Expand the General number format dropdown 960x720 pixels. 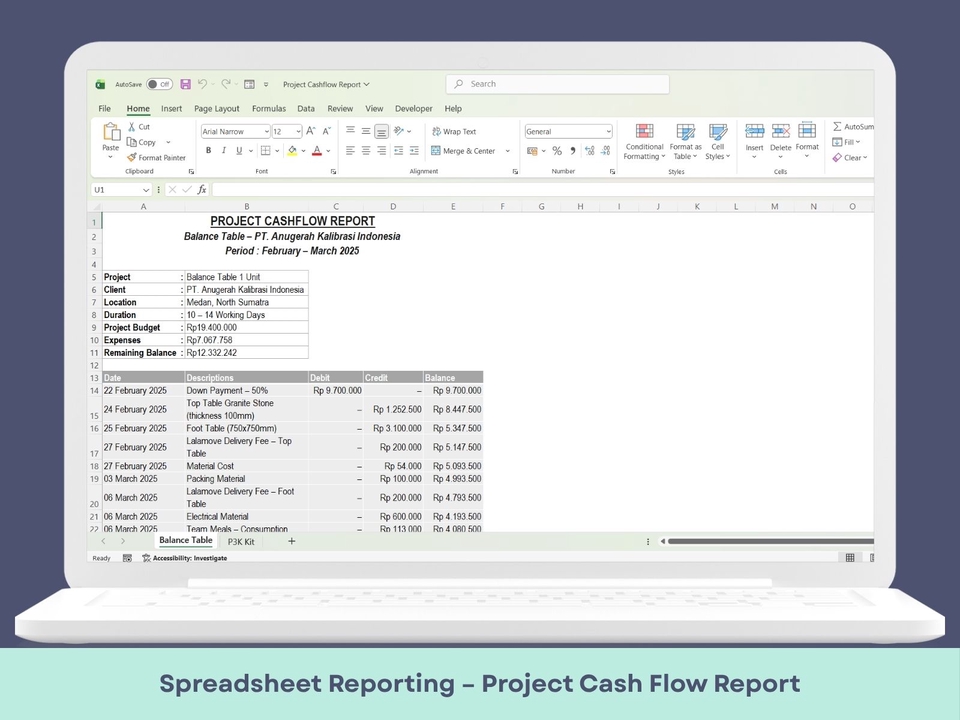pos(608,132)
